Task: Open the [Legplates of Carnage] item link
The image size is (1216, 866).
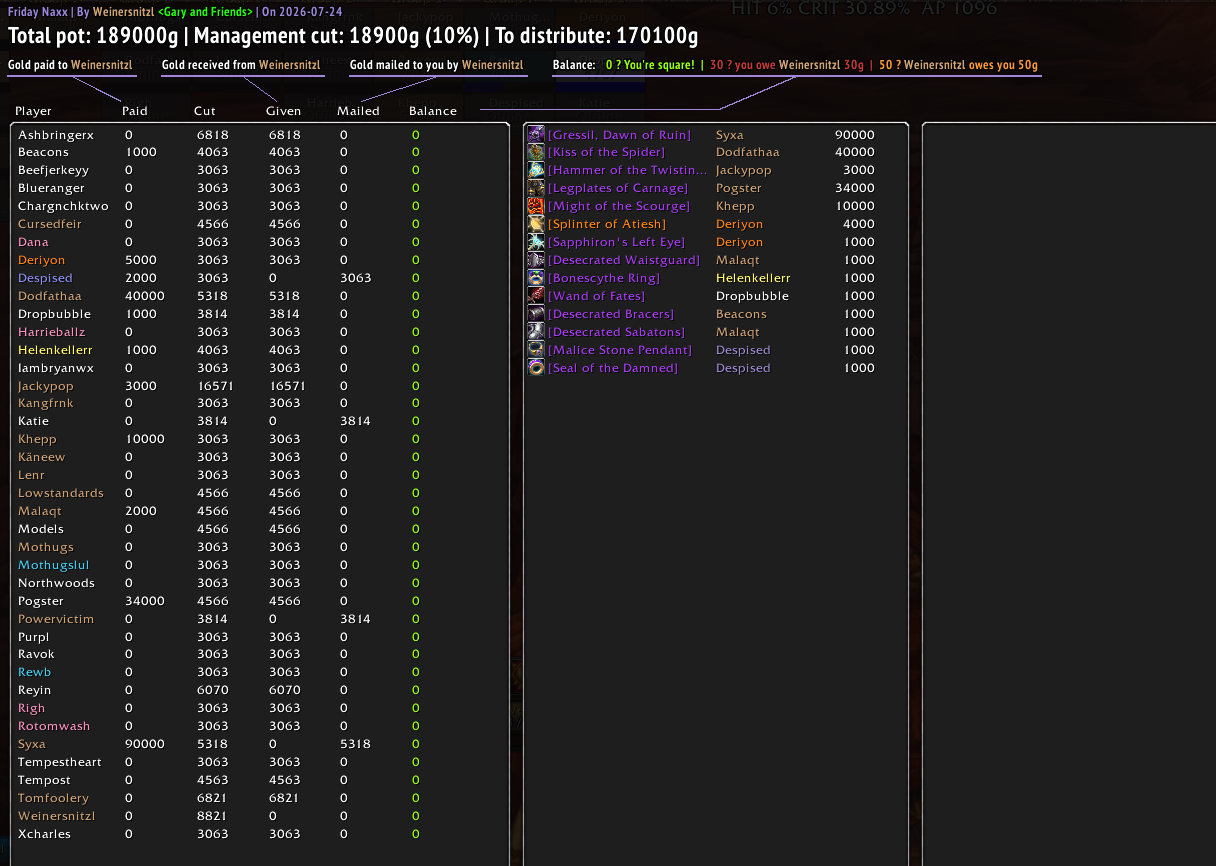Action: click(618, 189)
